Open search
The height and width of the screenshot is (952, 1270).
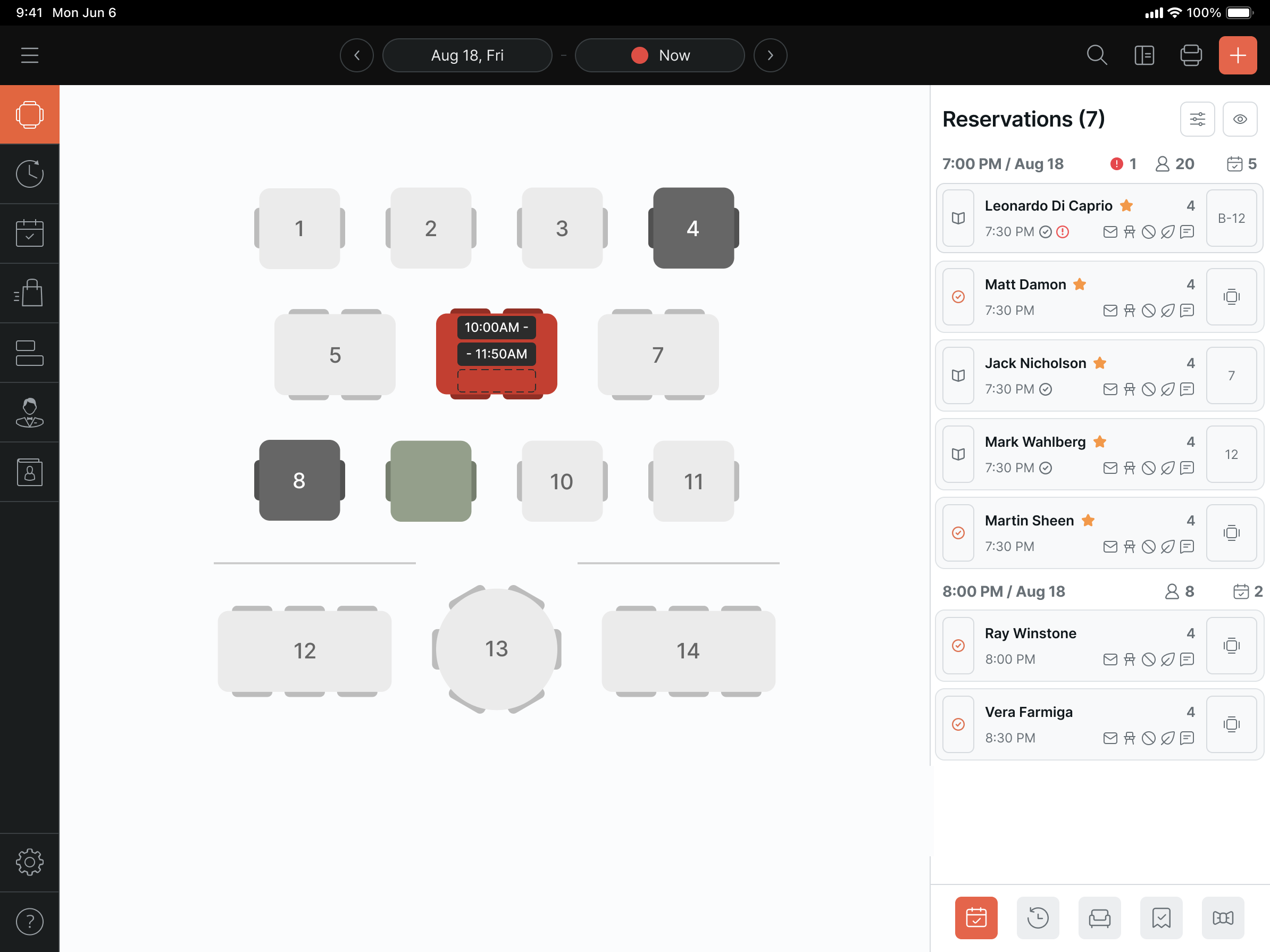(1097, 55)
